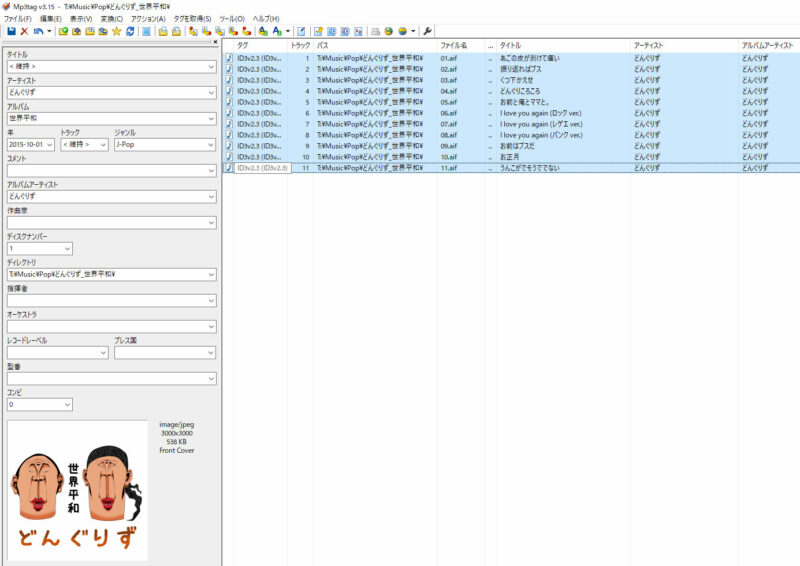The width and height of the screenshot is (800, 566).
Task: Open the ヘルプ(H) menu
Action: [x=266, y=18]
